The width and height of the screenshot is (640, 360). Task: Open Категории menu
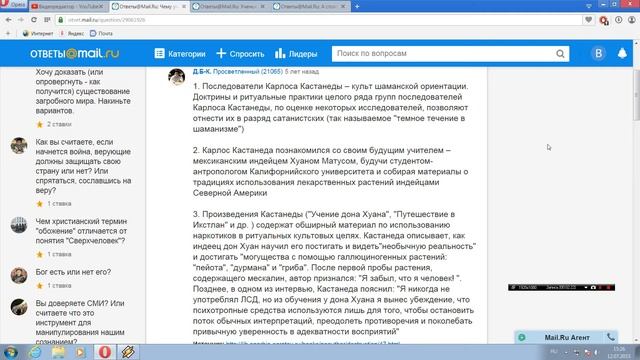(x=180, y=53)
